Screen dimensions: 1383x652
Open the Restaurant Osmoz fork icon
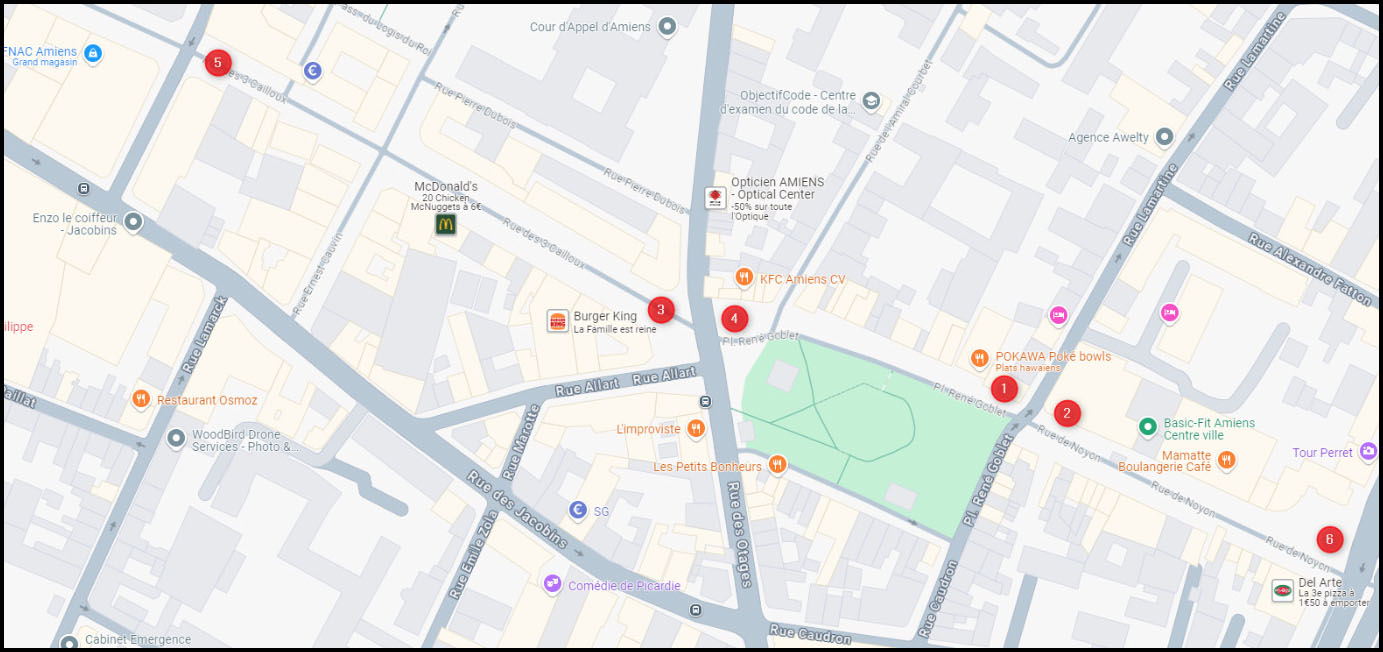tap(141, 399)
